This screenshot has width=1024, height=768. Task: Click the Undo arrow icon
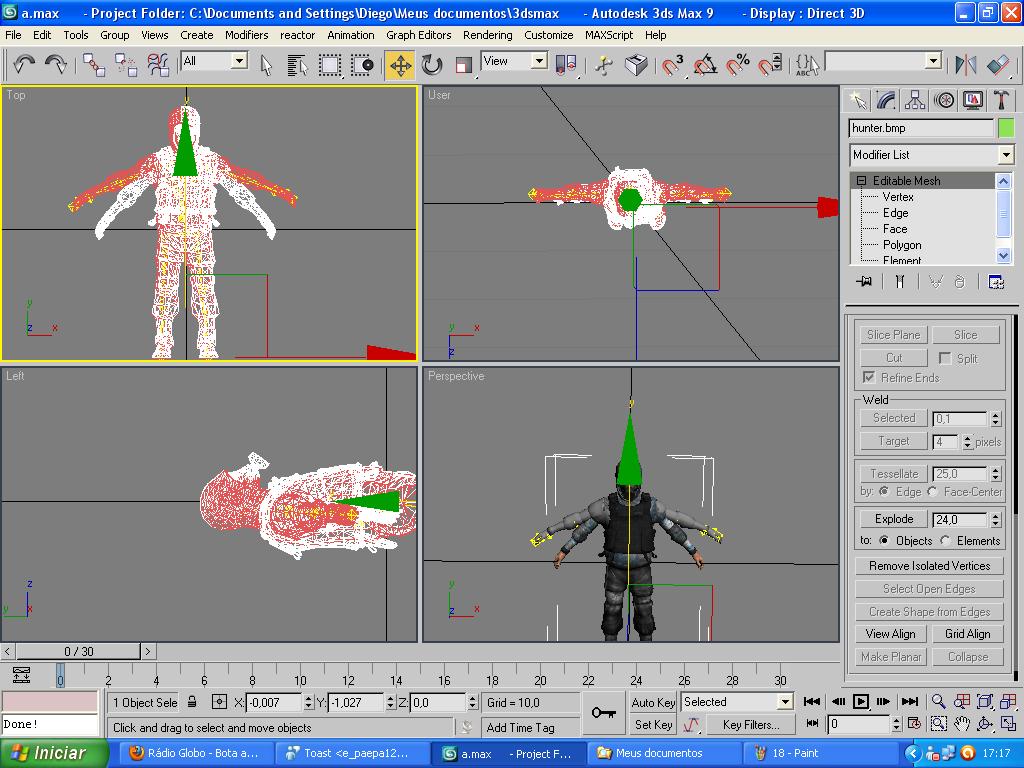24,65
